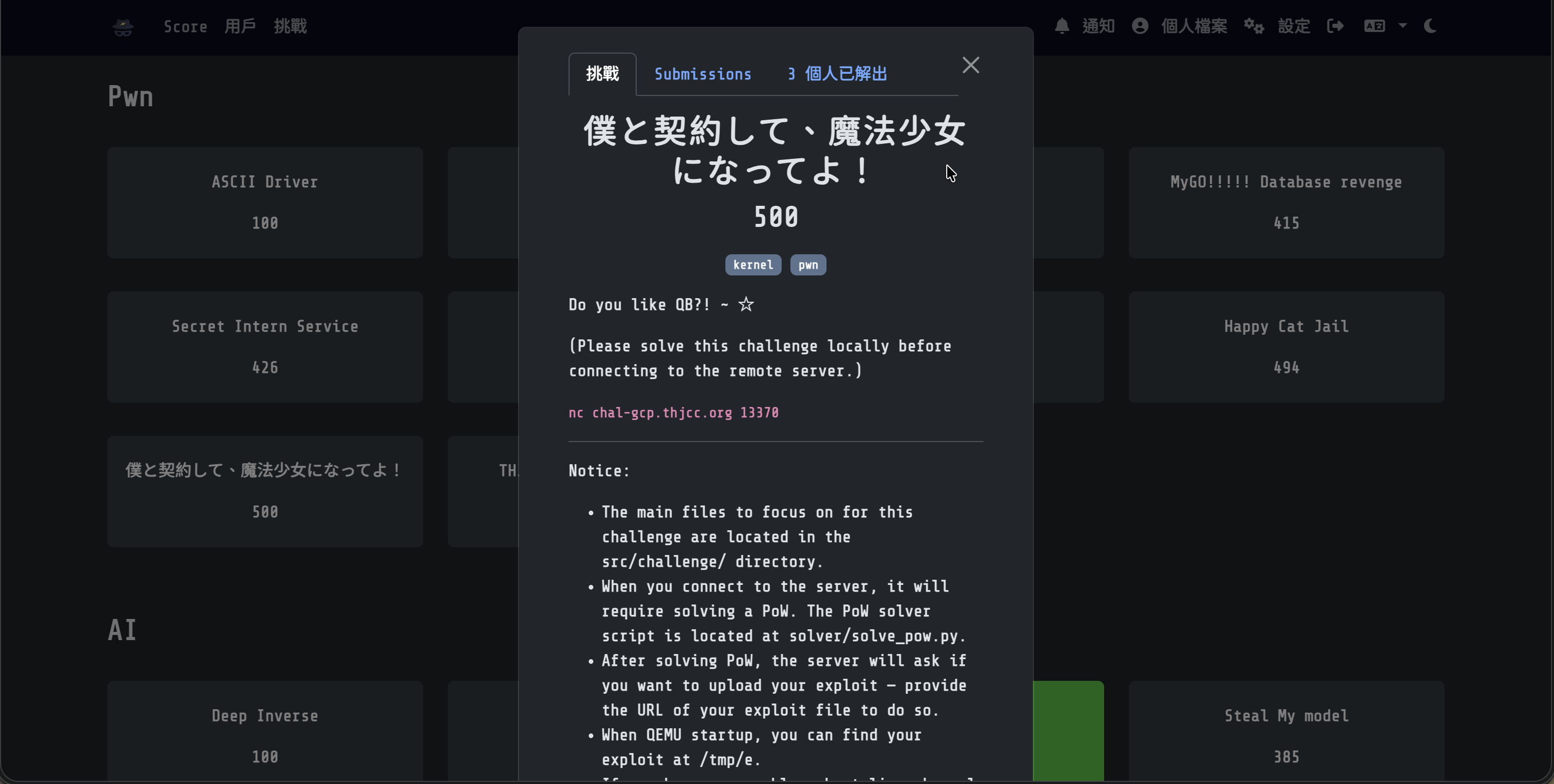Click the language switcher icon

point(1374,26)
